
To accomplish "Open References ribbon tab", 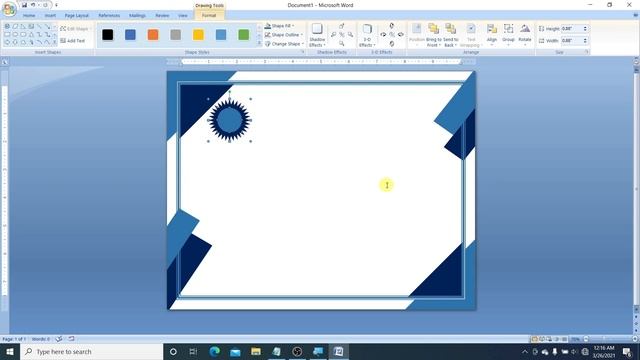I will click(109, 16).
